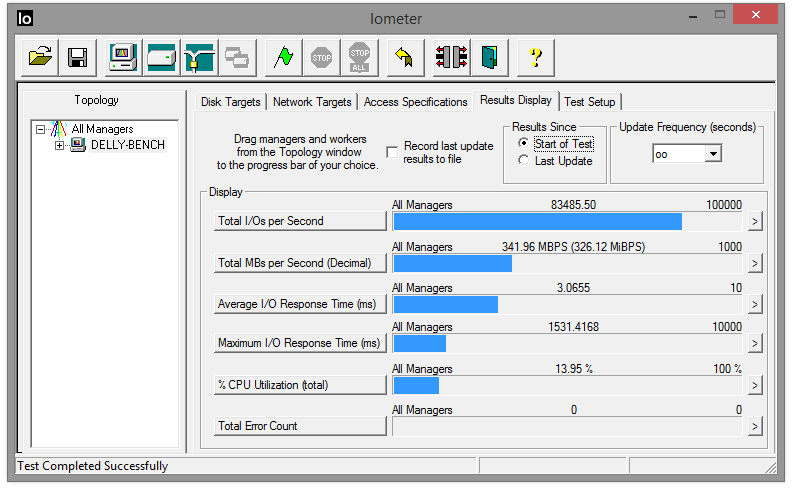Click Average I/O Response Time (ms) button
Viewport: 792px width, 491px height.
pyautogui.click(x=300, y=304)
